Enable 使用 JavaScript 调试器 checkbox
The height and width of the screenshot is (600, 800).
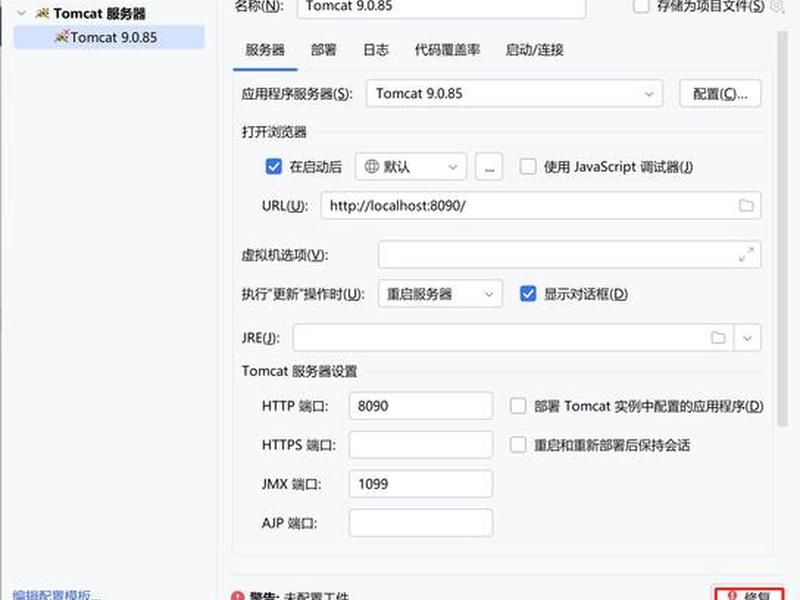coord(528,166)
